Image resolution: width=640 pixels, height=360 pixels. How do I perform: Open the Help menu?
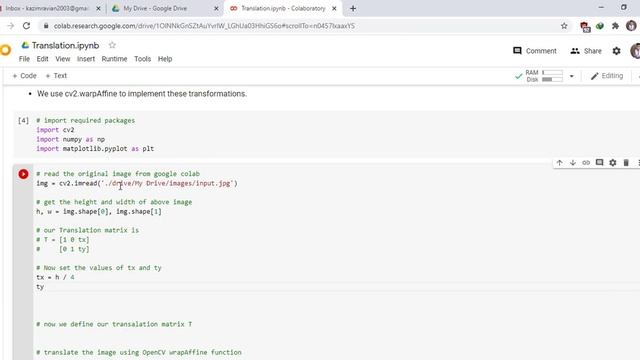pyautogui.click(x=165, y=59)
